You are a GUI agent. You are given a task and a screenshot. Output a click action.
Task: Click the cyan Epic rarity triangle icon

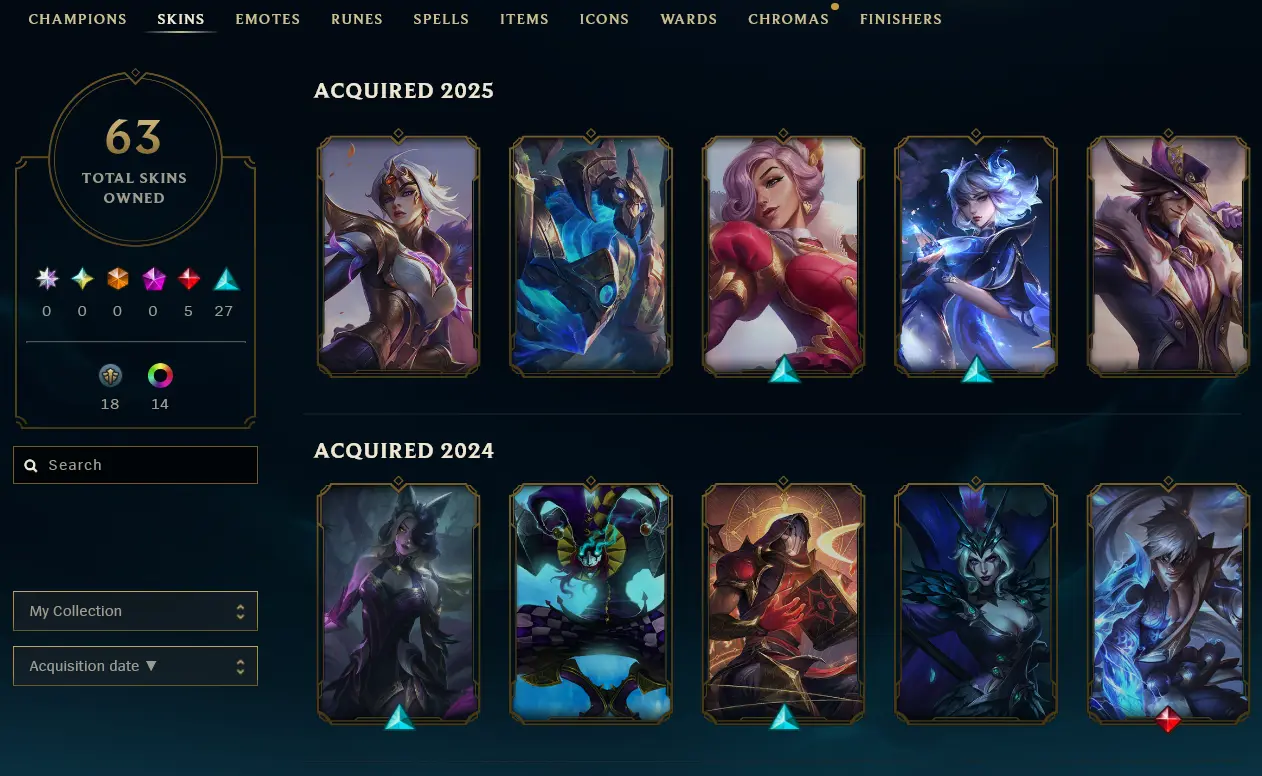(226, 279)
